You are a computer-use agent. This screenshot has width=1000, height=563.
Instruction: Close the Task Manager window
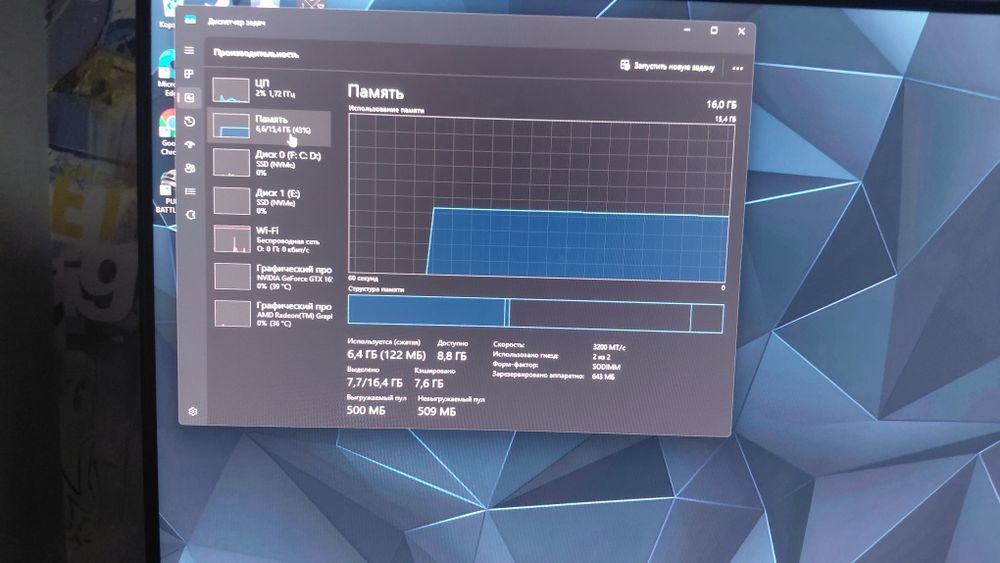click(741, 31)
